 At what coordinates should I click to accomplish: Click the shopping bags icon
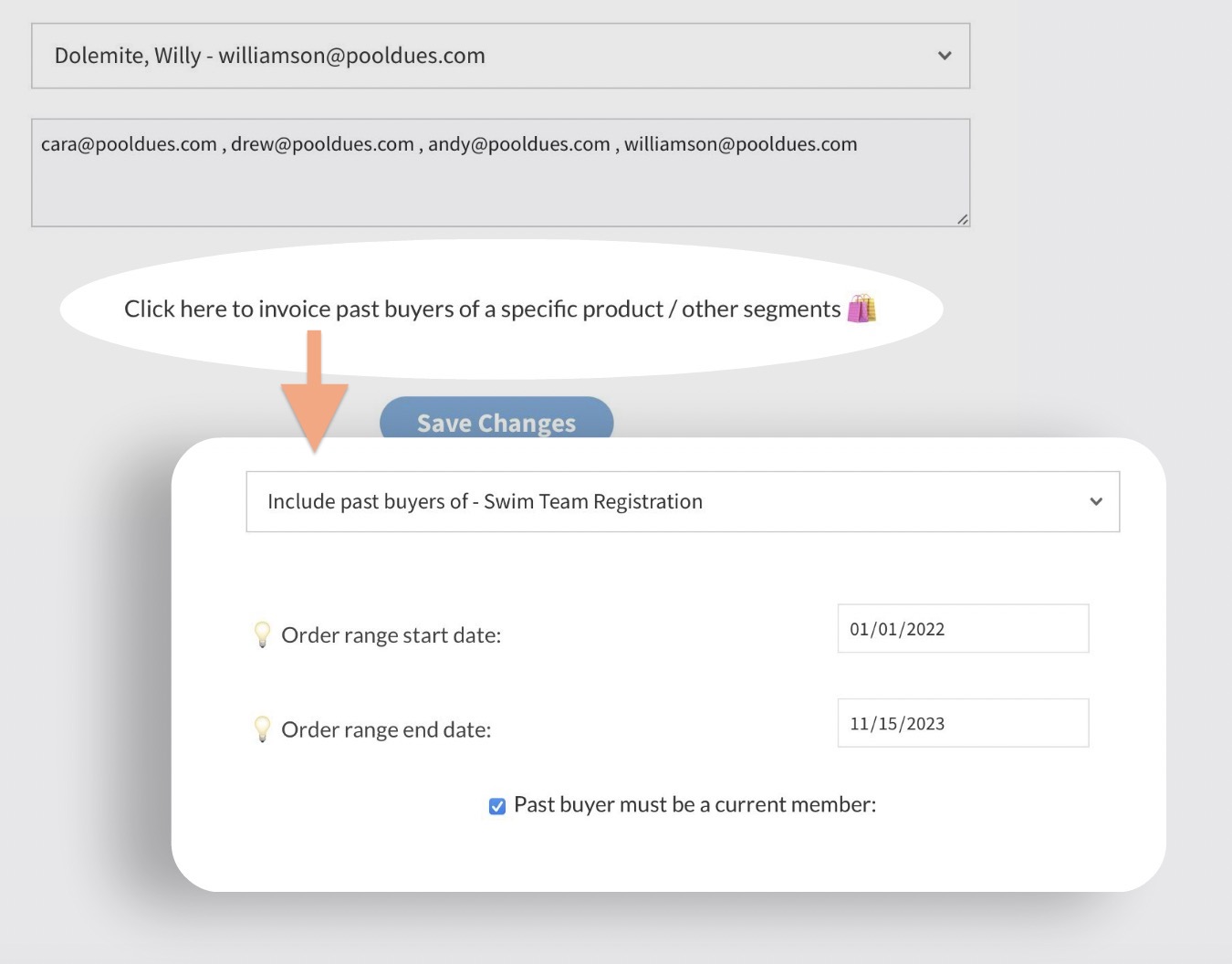pyautogui.click(x=861, y=309)
